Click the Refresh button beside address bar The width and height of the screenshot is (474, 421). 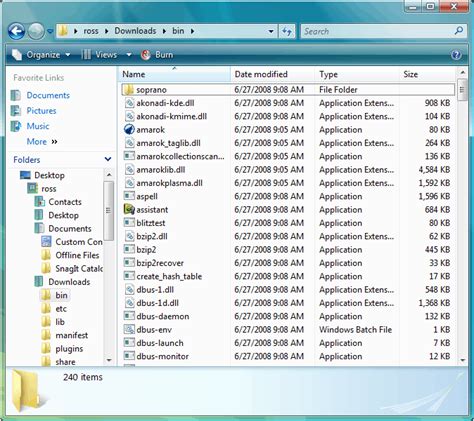(x=287, y=31)
